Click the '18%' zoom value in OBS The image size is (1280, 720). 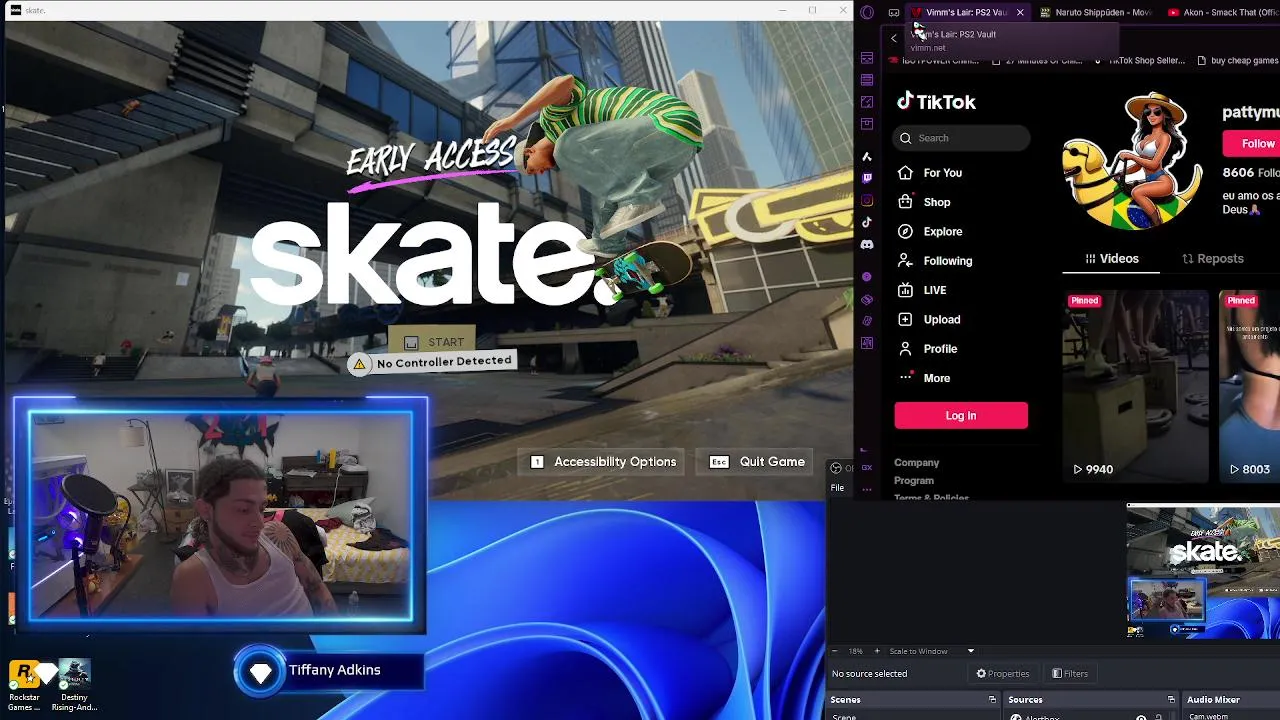coord(856,651)
